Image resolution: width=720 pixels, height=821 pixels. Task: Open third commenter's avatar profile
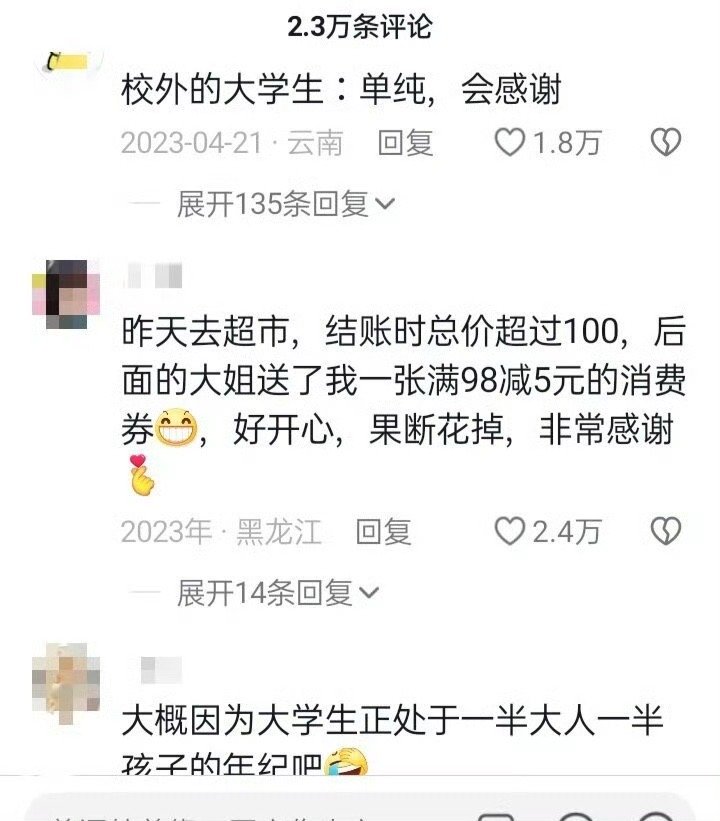pyautogui.click(x=66, y=683)
